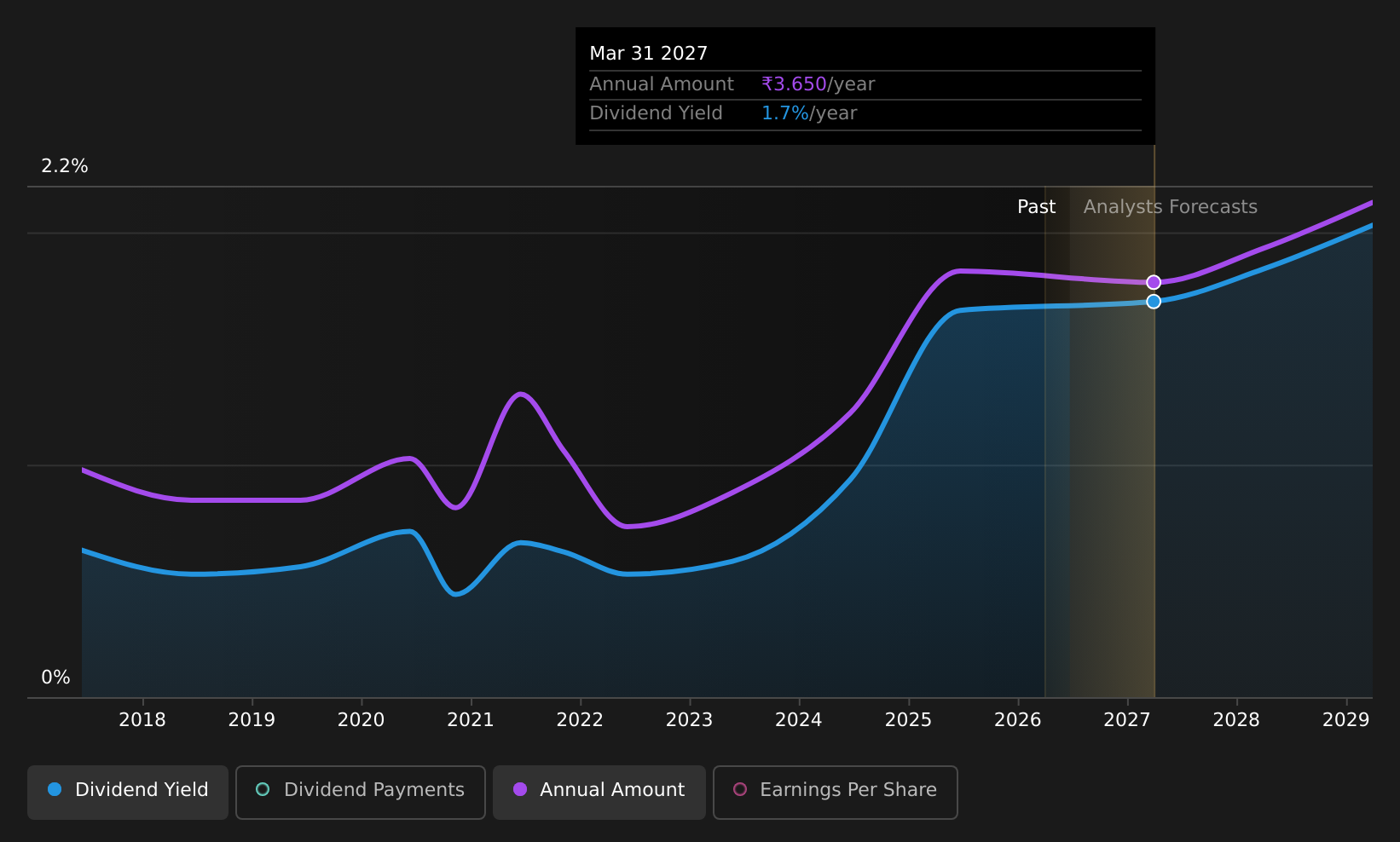
Task: Toggle the Dividend Payments legend button
Action: 361,792
